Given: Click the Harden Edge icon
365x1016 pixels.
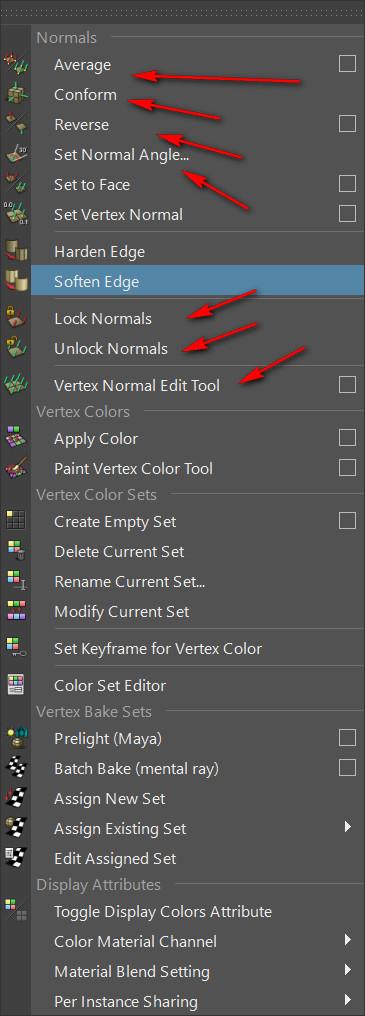Looking at the screenshot, I should point(15,251).
